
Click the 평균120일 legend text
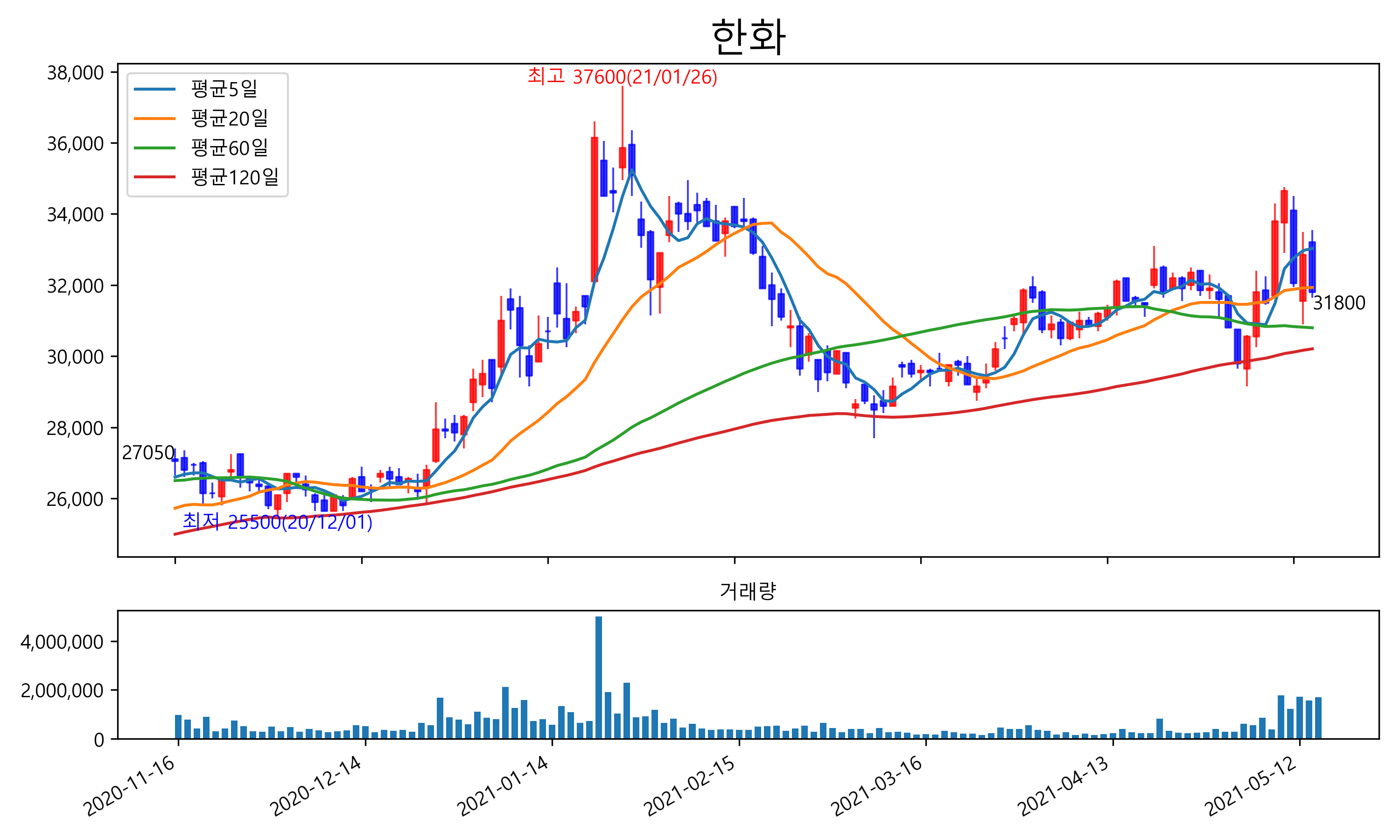(235, 177)
